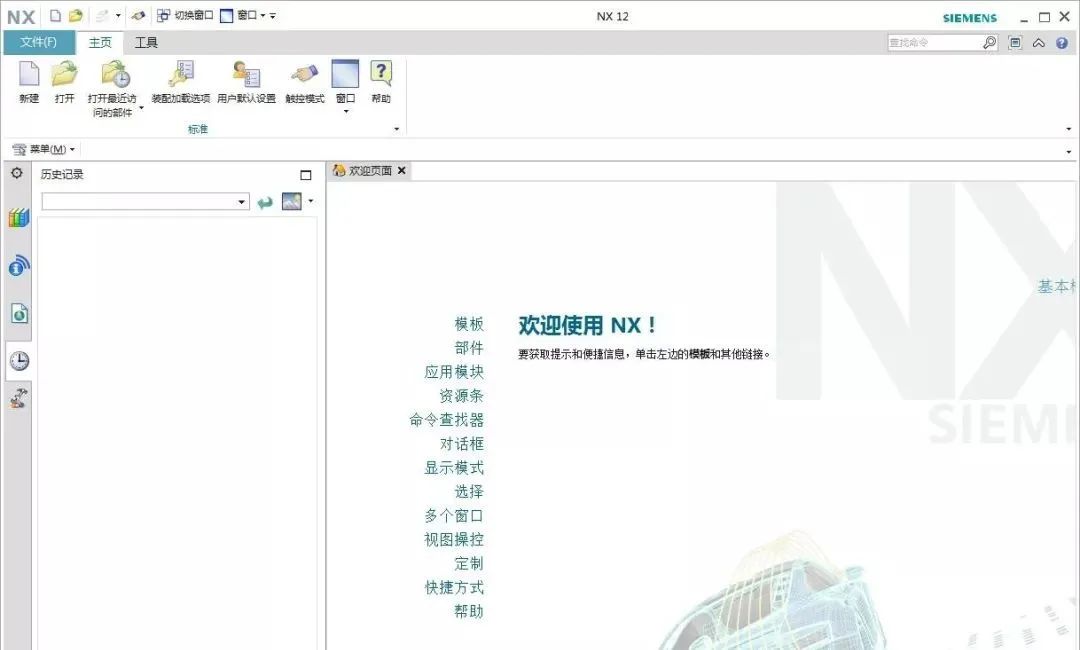This screenshot has height=650, width=1080.
Task: Open the History panel combo box dropdown
Action: click(x=243, y=200)
